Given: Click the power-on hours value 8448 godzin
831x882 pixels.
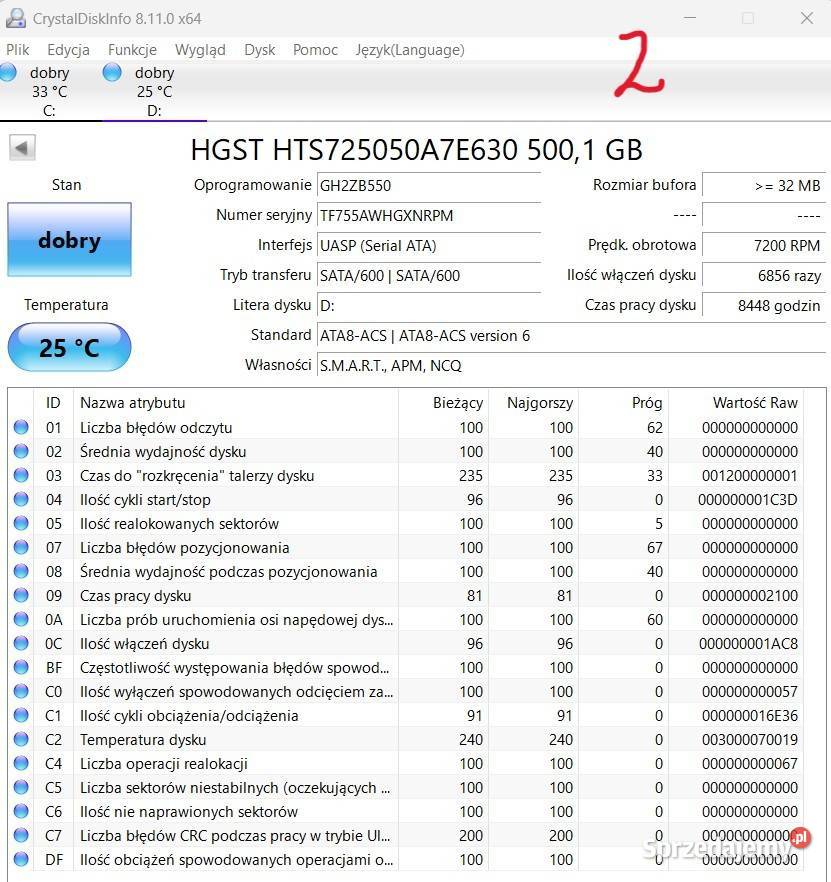Looking at the screenshot, I should [763, 305].
